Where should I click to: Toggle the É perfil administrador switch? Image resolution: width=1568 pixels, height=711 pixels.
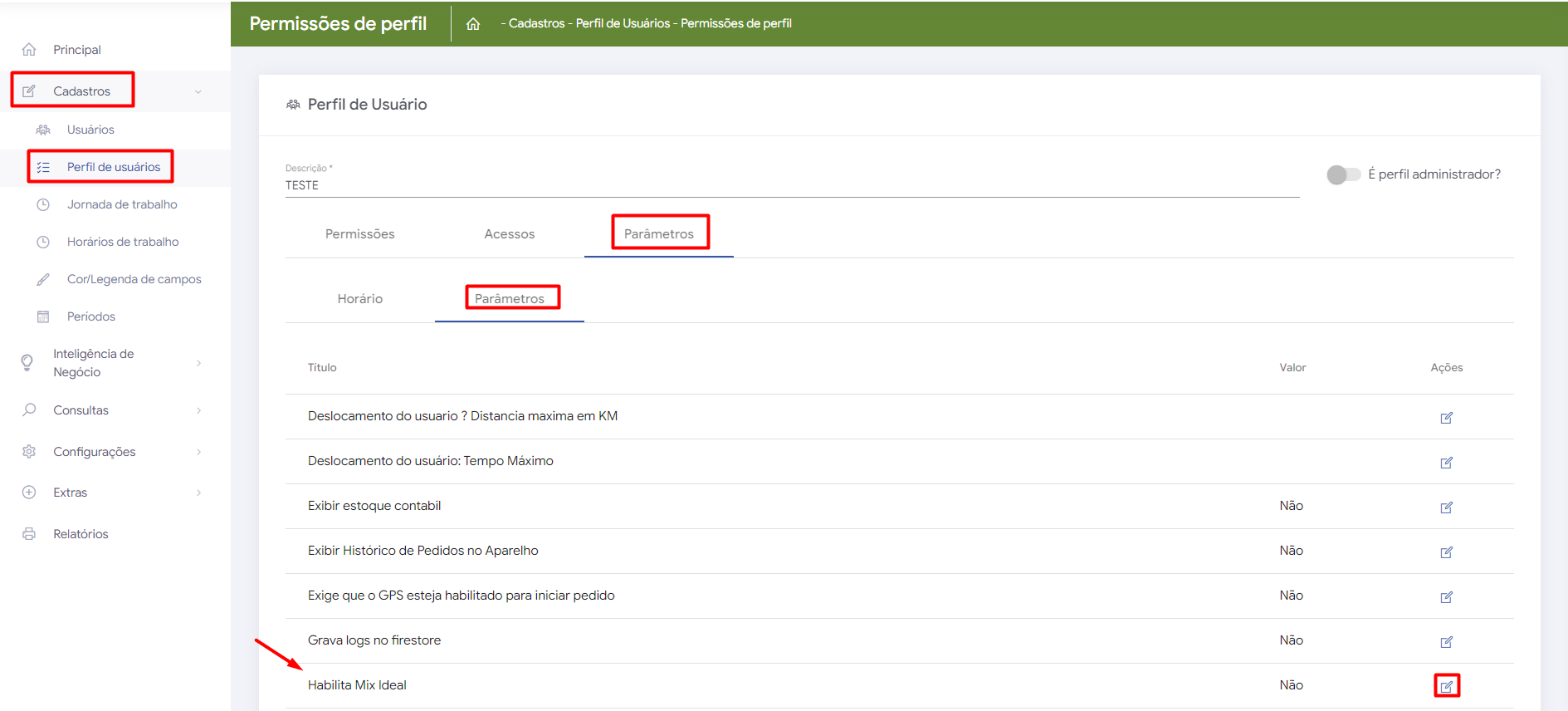(1343, 174)
